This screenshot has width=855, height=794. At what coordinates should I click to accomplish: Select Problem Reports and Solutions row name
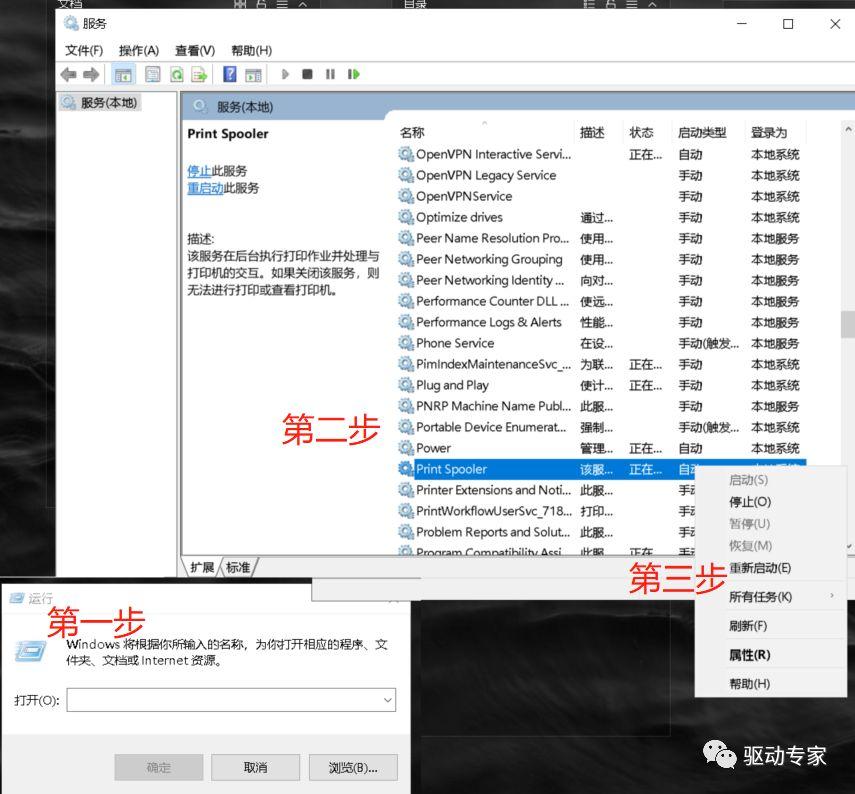[493, 532]
